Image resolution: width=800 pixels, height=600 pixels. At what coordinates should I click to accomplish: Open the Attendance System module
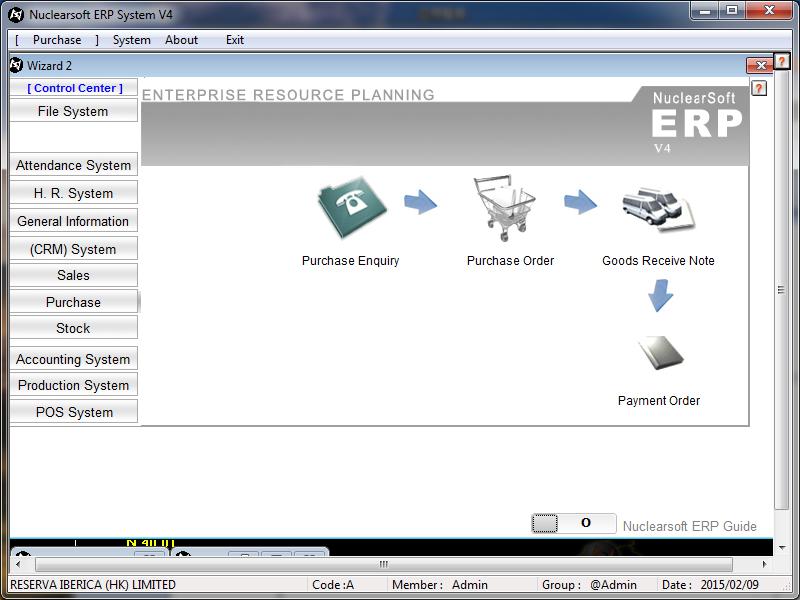73,165
